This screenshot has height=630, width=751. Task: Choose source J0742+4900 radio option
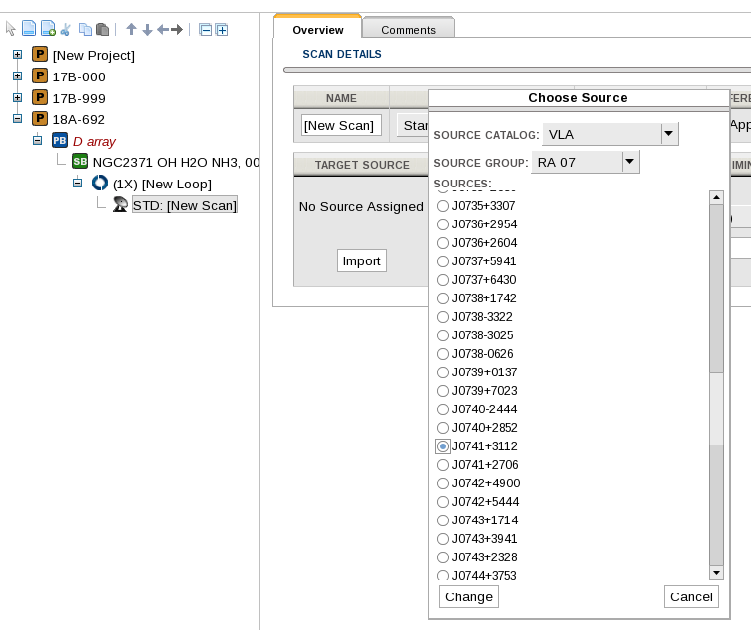click(x=443, y=483)
